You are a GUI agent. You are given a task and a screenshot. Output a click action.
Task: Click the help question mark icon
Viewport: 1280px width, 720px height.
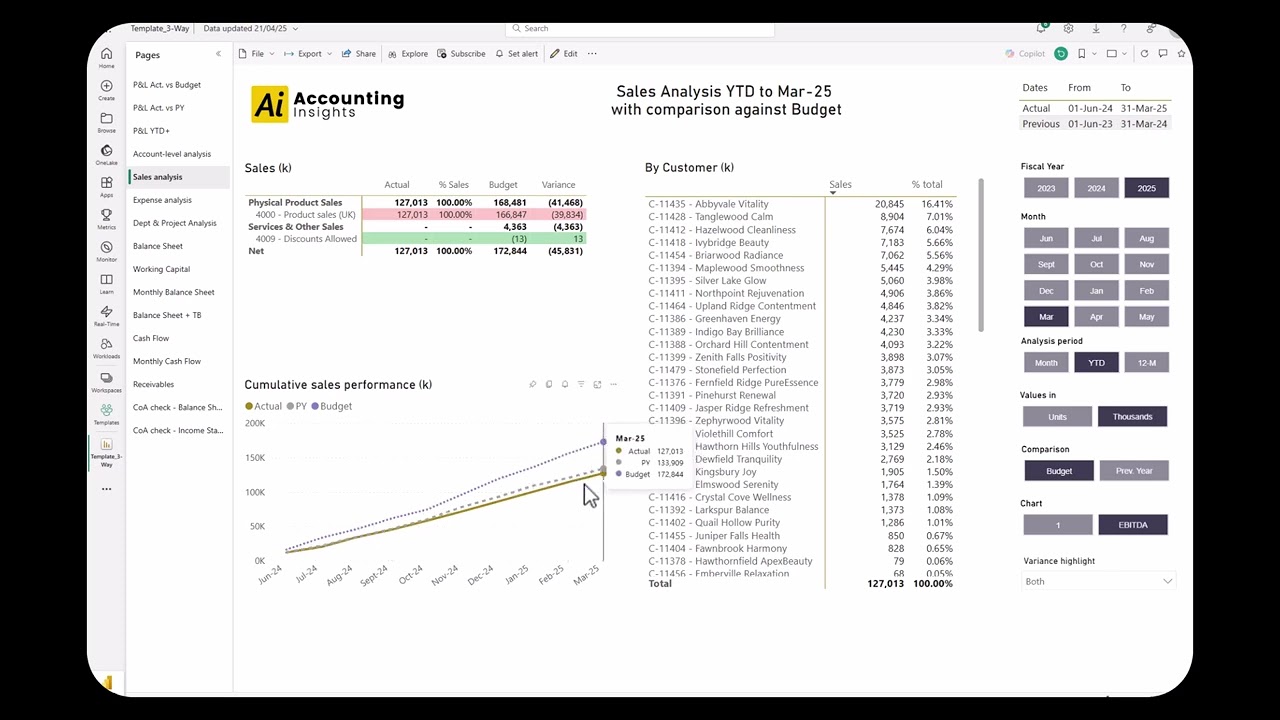pyautogui.click(x=1123, y=28)
